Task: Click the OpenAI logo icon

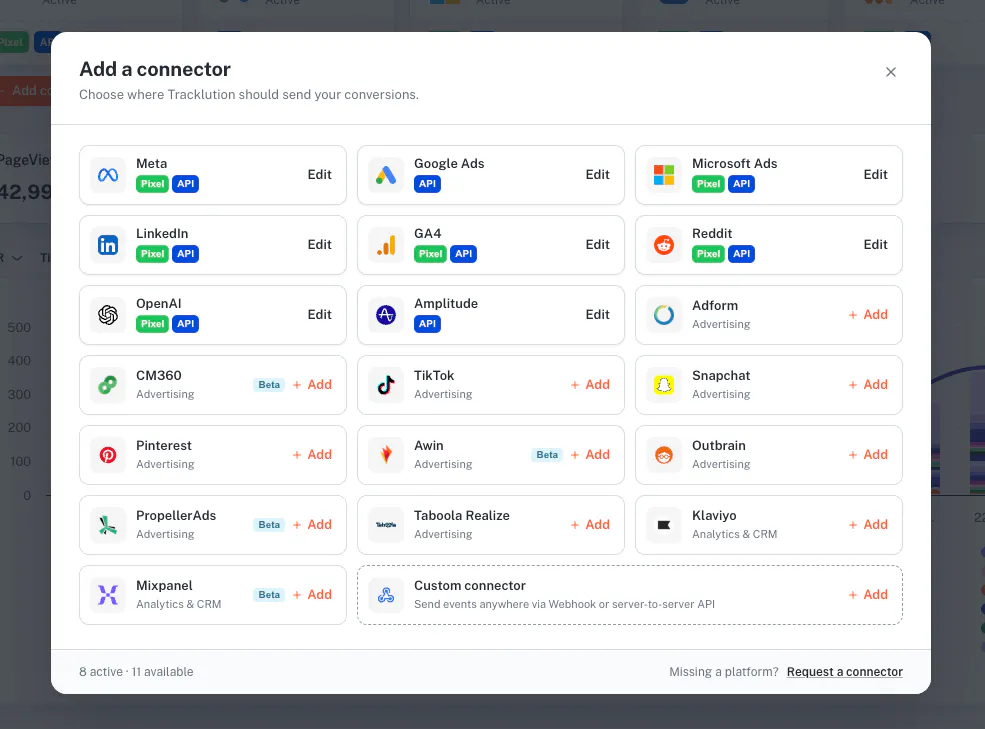Action: 108,314
